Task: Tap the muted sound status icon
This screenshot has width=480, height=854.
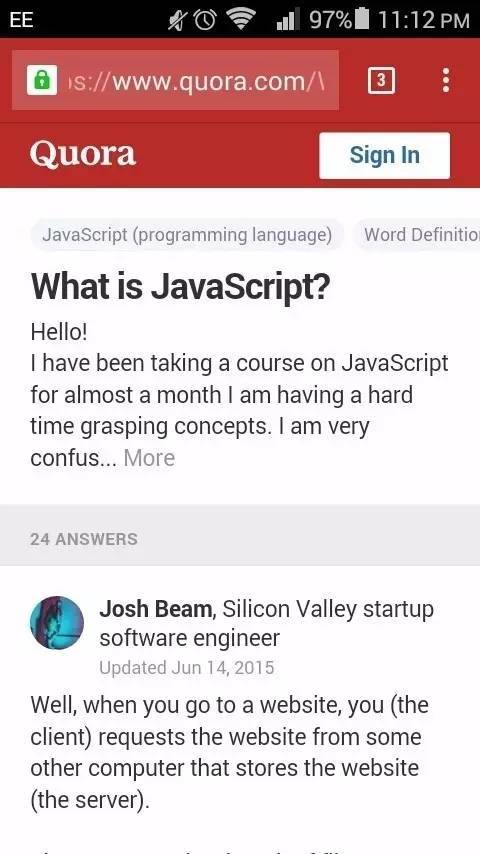Action: 178,20
